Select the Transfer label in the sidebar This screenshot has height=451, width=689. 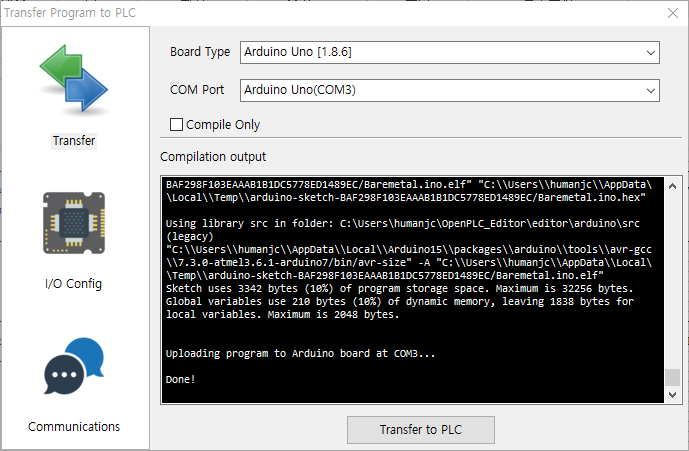pos(74,141)
